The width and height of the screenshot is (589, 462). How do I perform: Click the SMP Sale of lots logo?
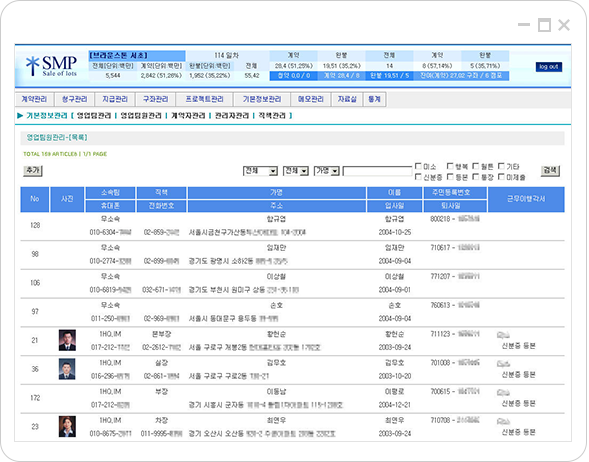[51, 66]
